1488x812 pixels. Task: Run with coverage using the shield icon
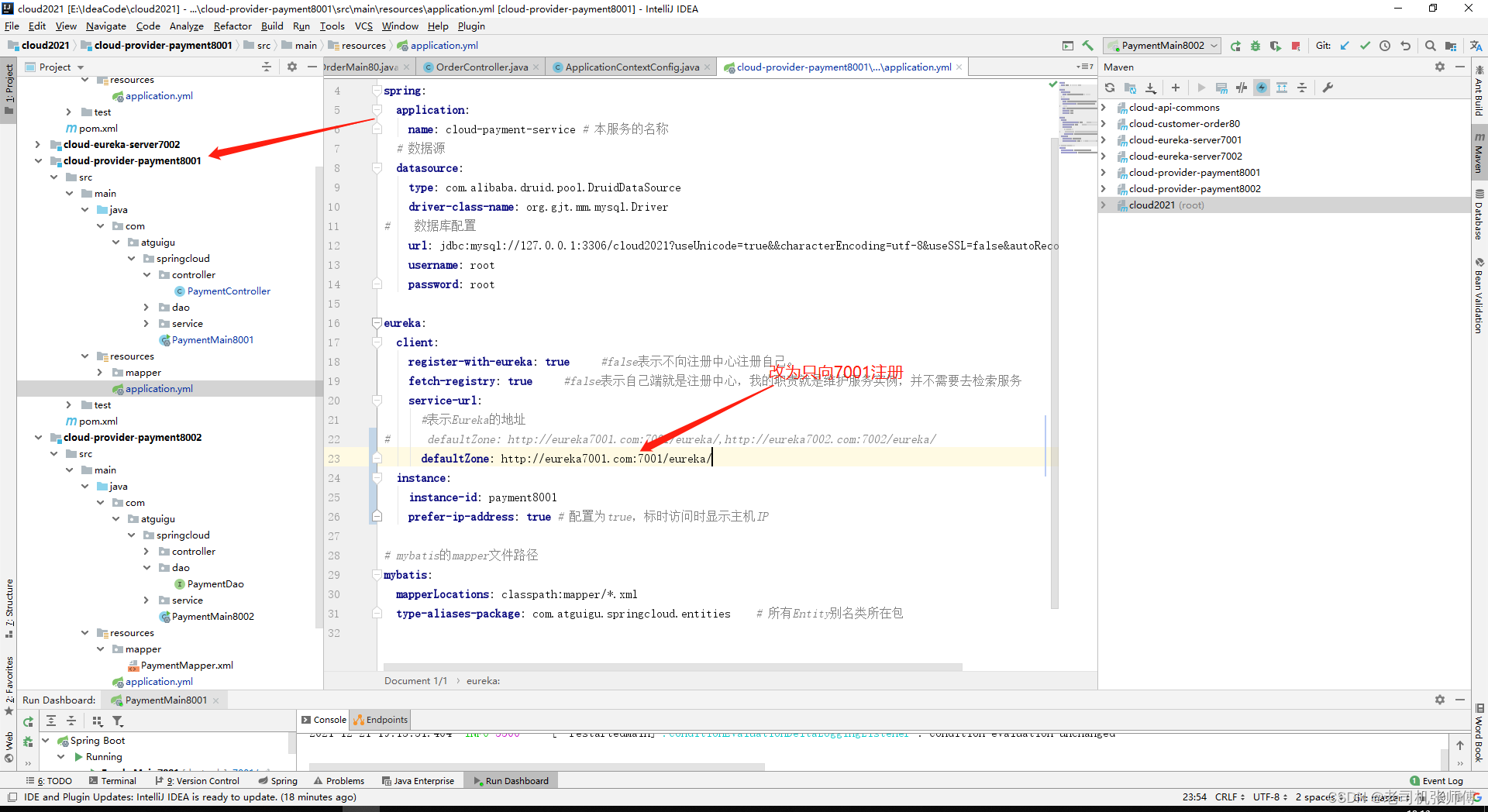(1276, 46)
